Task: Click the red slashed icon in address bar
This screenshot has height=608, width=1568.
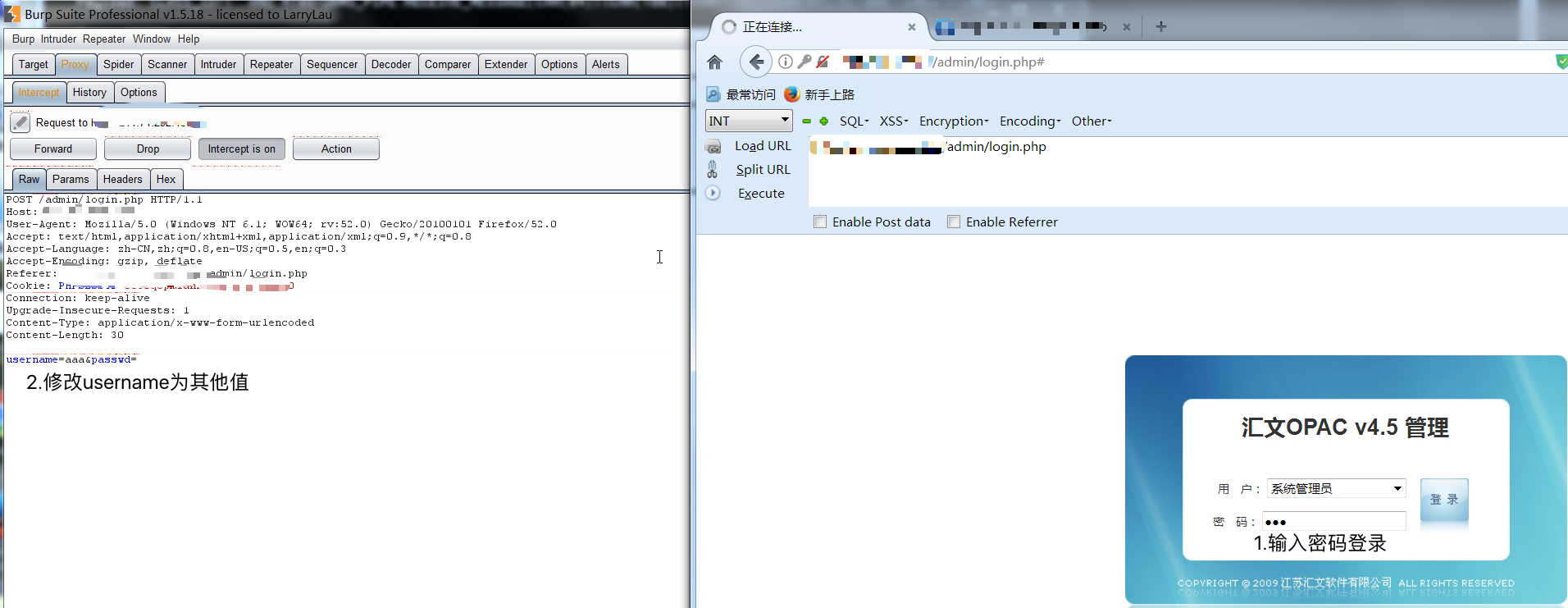Action: [823, 62]
